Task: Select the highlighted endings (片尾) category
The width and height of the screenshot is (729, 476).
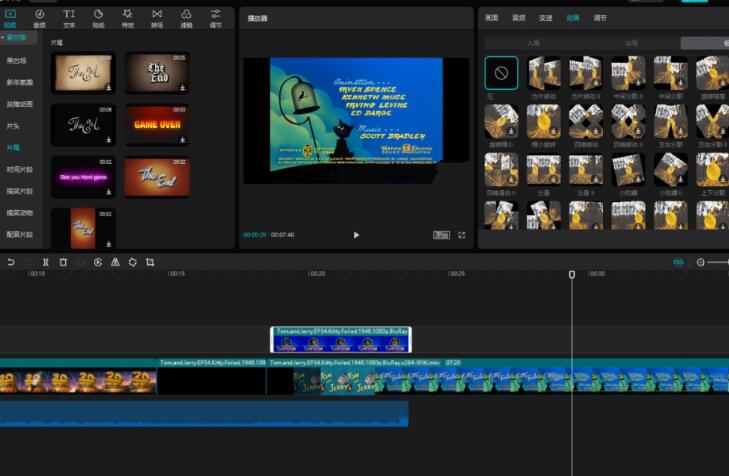Action: pos(13,148)
